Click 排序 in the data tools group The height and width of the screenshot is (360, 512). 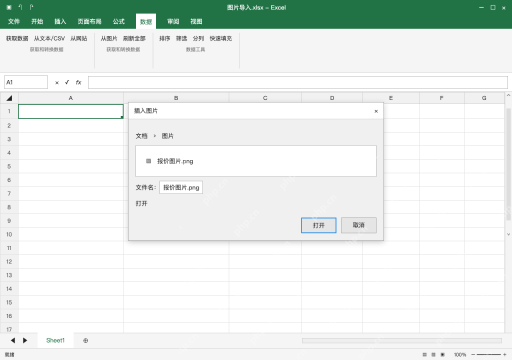(x=165, y=39)
